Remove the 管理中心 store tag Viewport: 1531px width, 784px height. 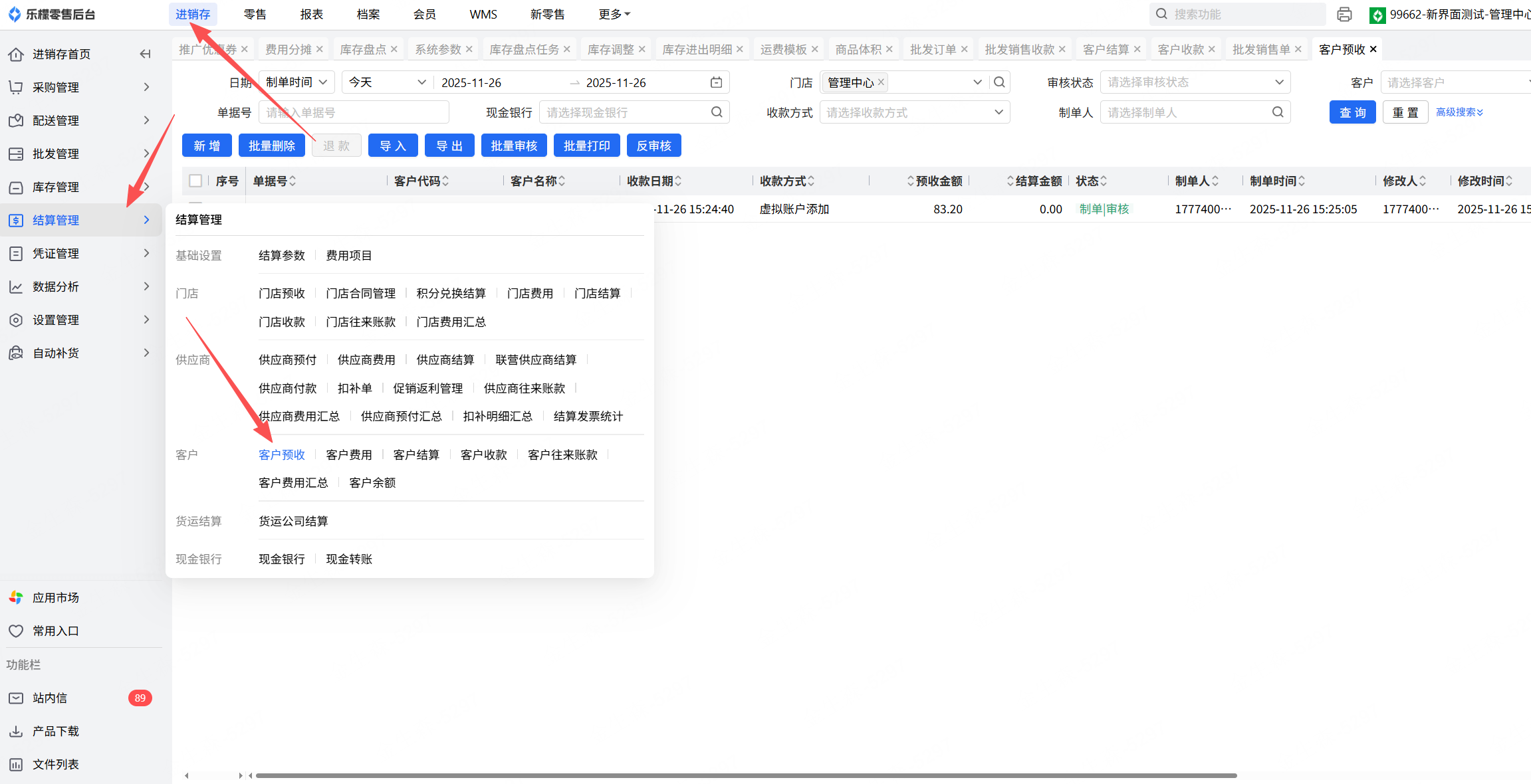coord(881,82)
